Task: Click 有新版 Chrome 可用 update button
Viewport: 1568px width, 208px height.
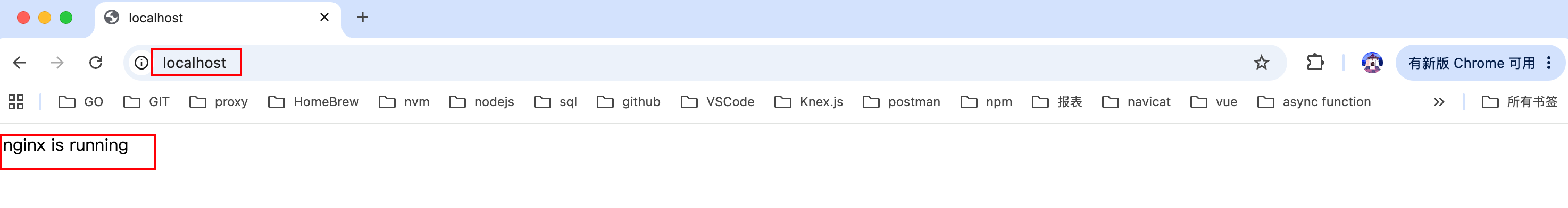Action: click(x=1471, y=63)
